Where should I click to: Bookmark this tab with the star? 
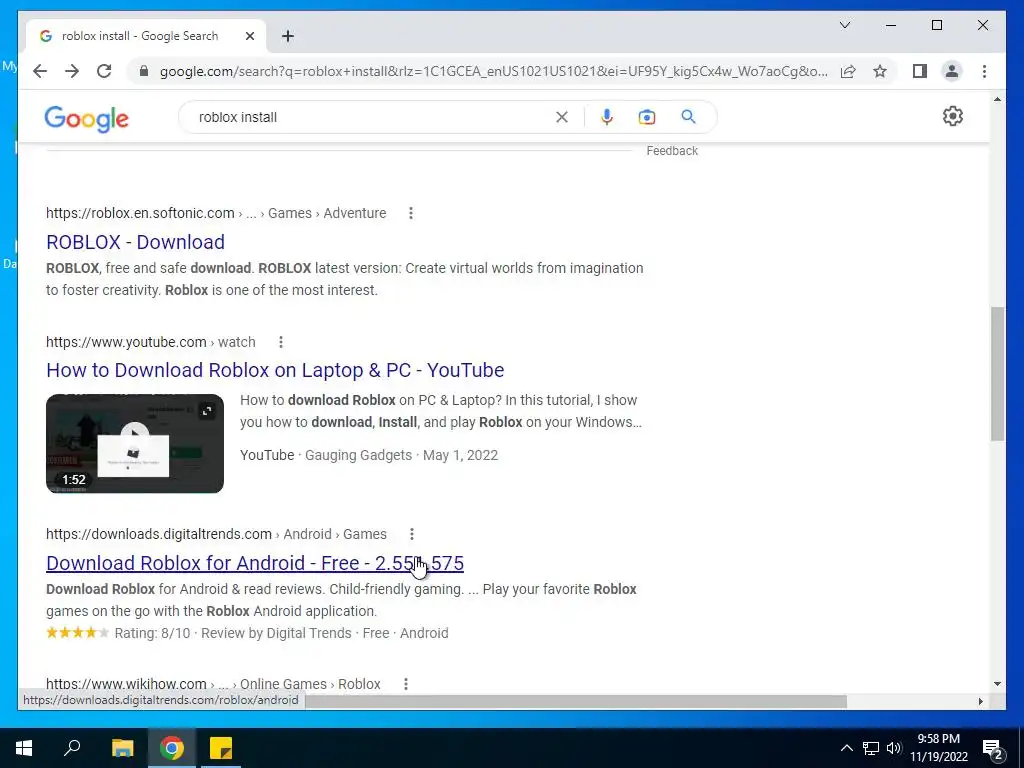pos(880,71)
